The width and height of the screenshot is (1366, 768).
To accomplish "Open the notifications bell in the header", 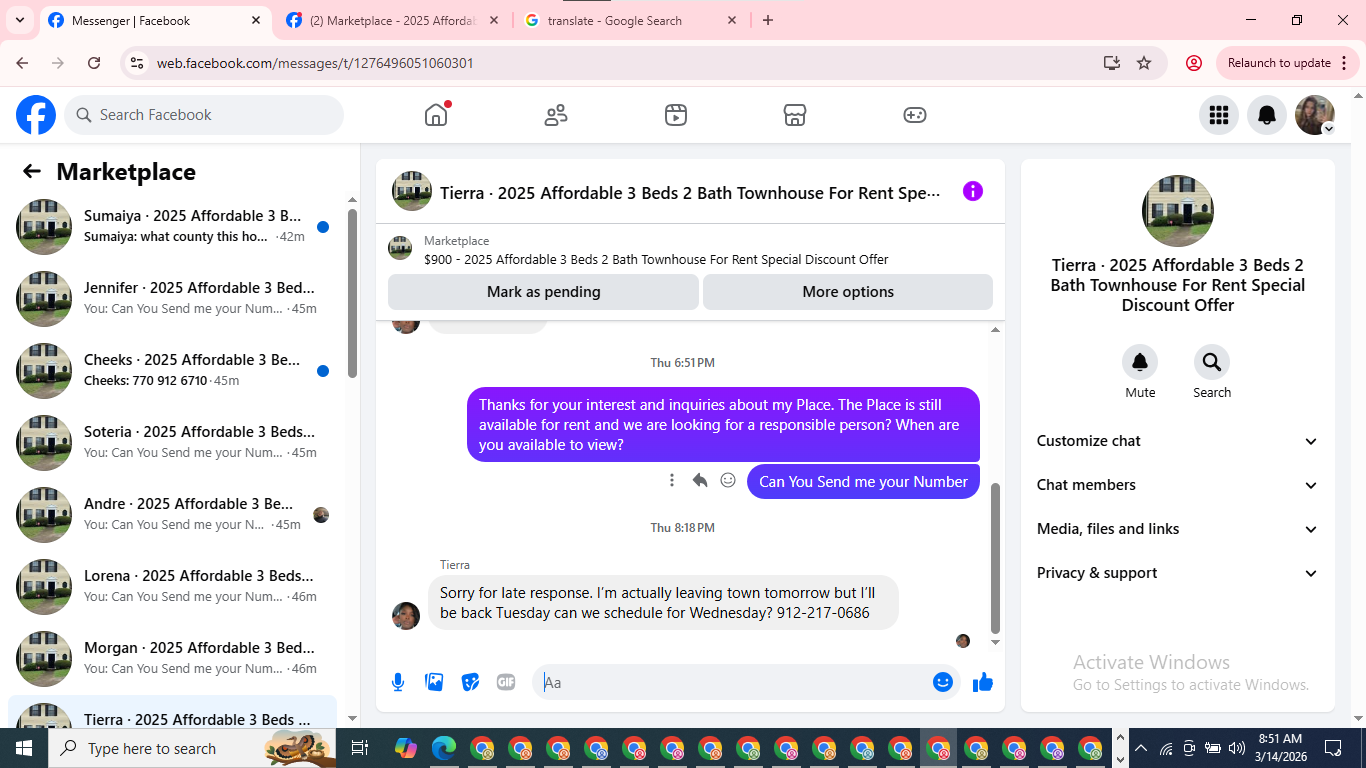I will (1267, 115).
